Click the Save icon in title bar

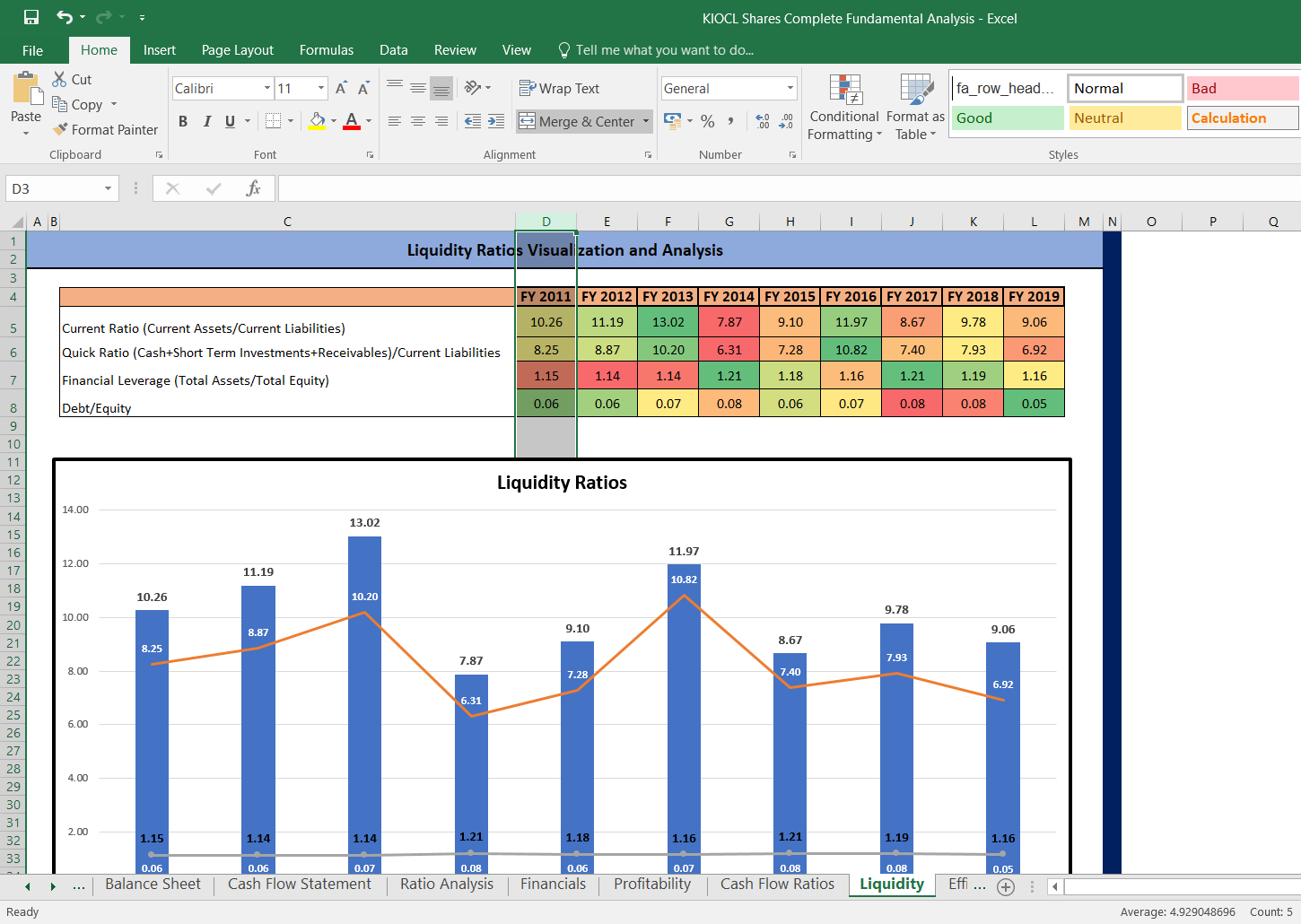pos(31,17)
